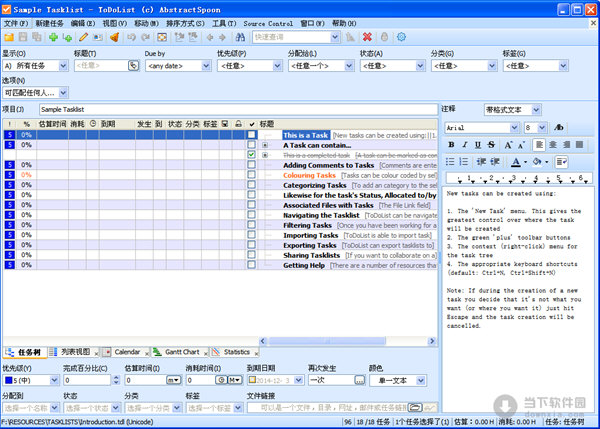Click the ellipsis button next to 再次发生
The width and height of the screenshot is (600, 429).
[360, 380]
